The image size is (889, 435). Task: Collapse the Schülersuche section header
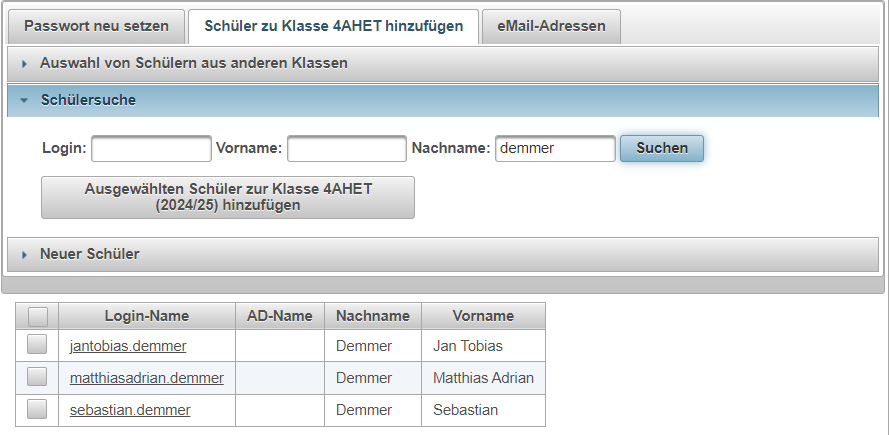(442, 100)
